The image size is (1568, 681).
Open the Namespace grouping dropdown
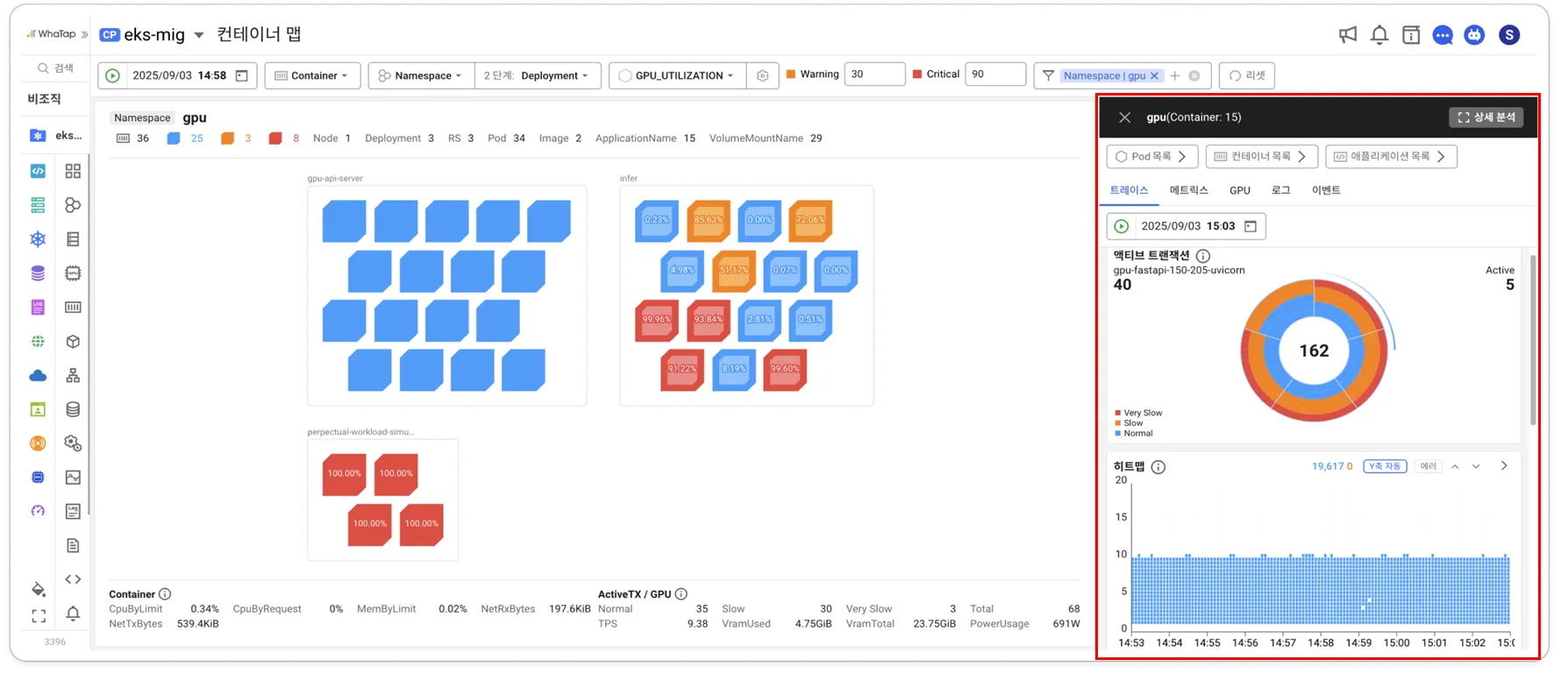(421, 75)
